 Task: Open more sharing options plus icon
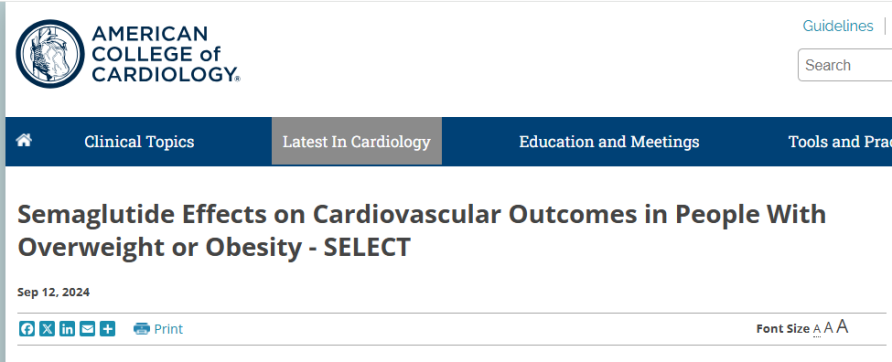coord(108,328)
